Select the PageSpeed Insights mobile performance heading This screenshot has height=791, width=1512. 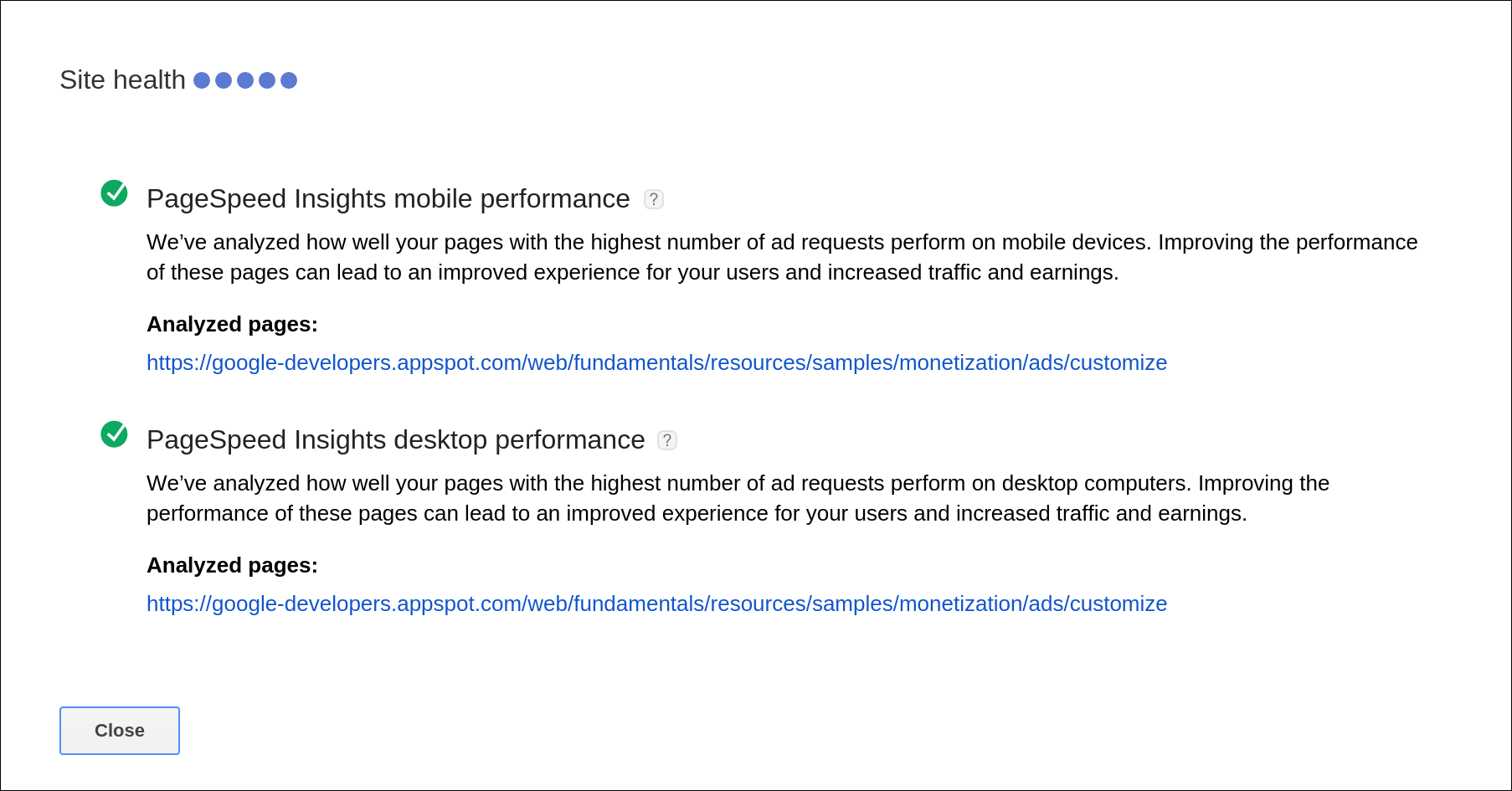point(388,199)
